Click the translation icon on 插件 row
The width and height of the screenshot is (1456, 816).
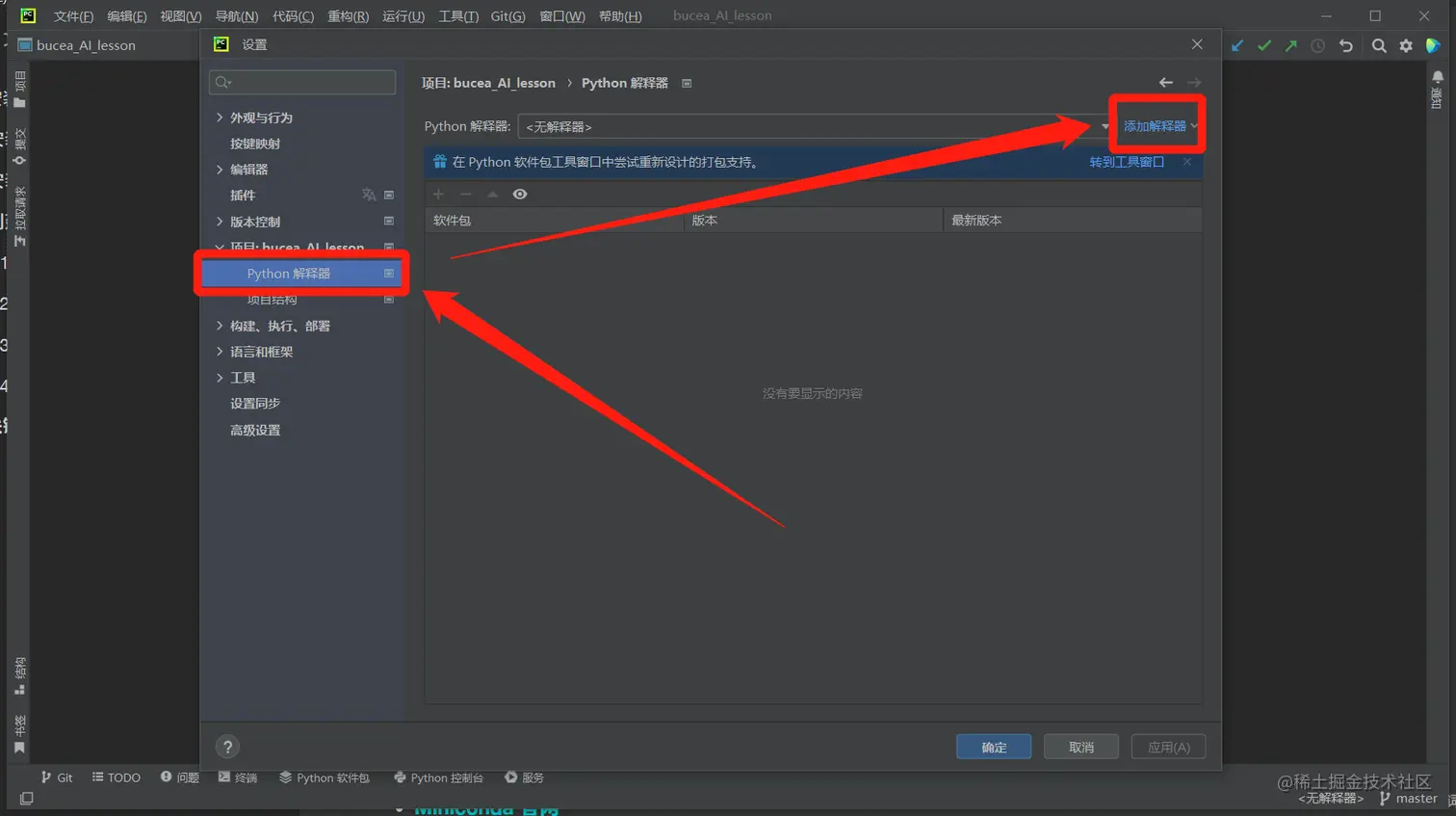coord(369,195)
